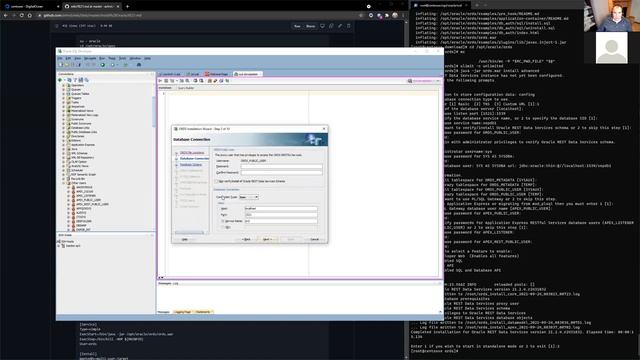
Task: Open the File menu in SQL Developer
Action: 60,58
